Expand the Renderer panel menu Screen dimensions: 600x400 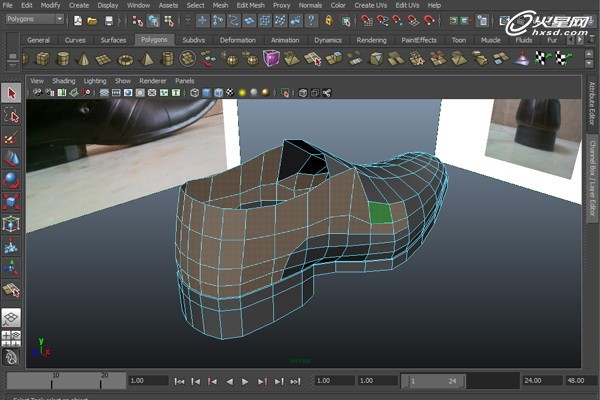click(x=153, y=80)
